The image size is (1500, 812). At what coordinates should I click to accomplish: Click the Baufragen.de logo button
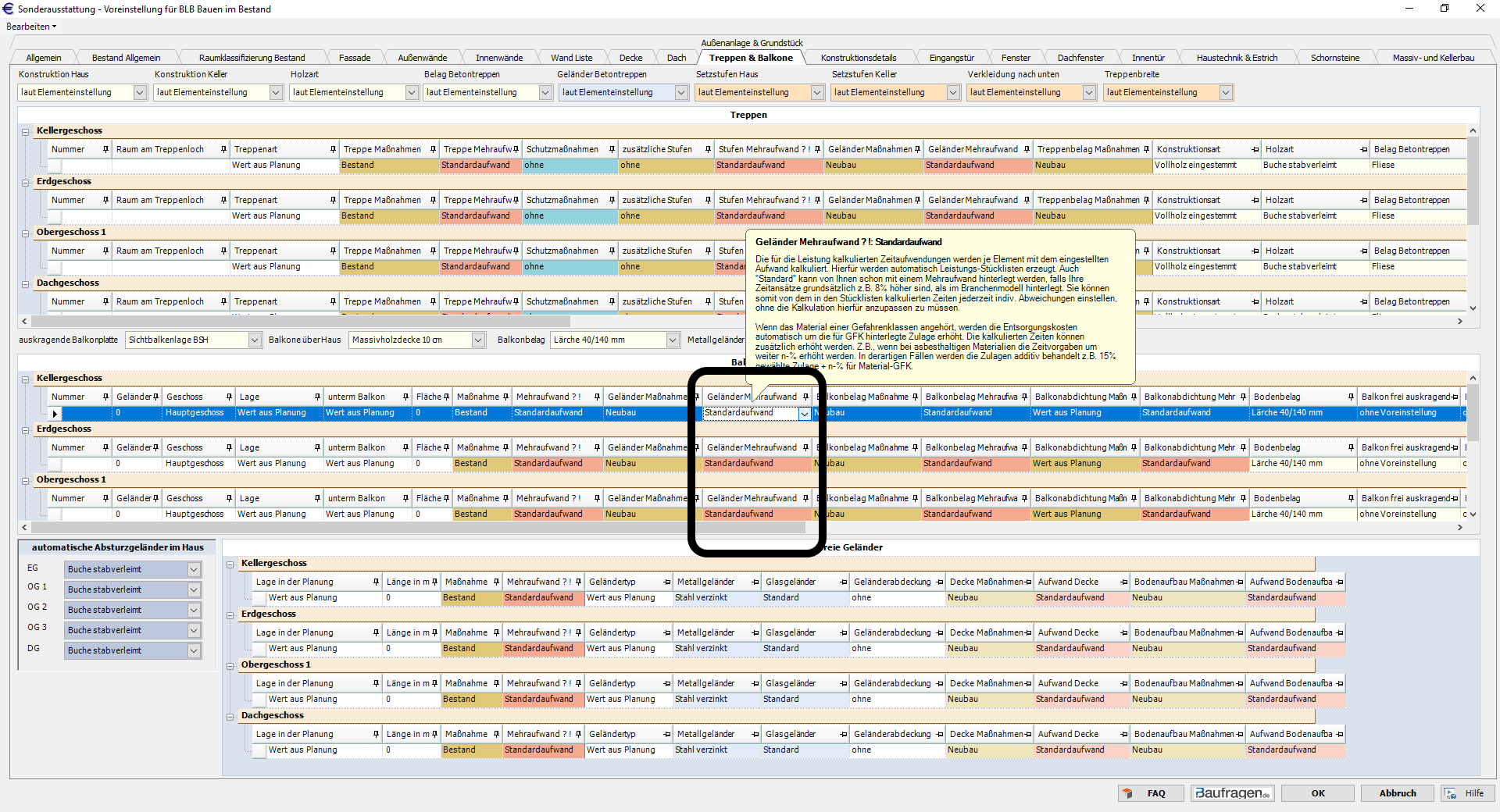tap(1232, 793)
